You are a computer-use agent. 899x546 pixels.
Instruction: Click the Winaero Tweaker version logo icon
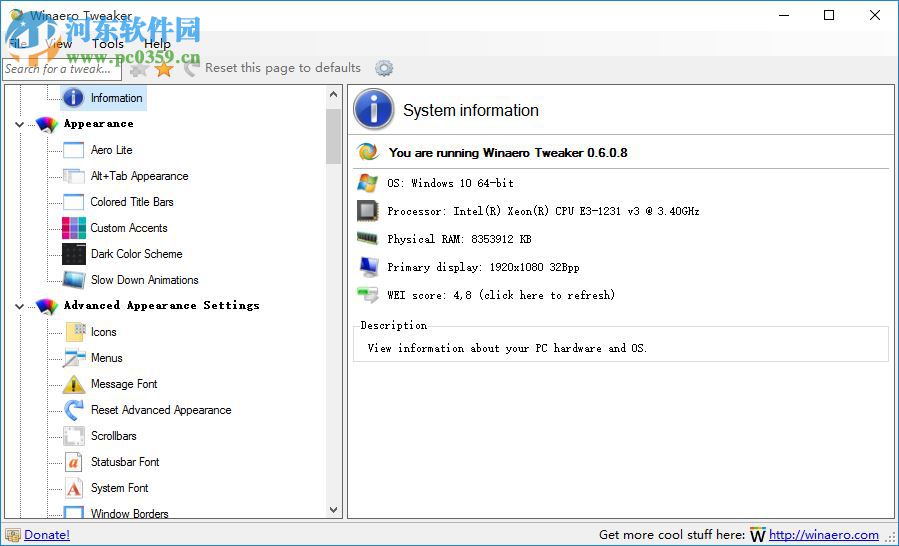[368, 151]
